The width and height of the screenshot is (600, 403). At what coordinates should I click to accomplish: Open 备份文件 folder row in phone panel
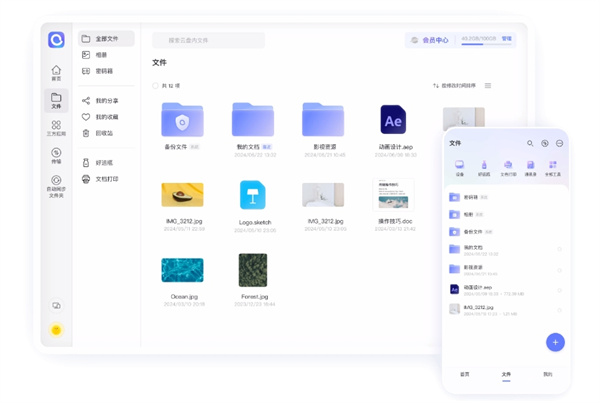[505, 232]
